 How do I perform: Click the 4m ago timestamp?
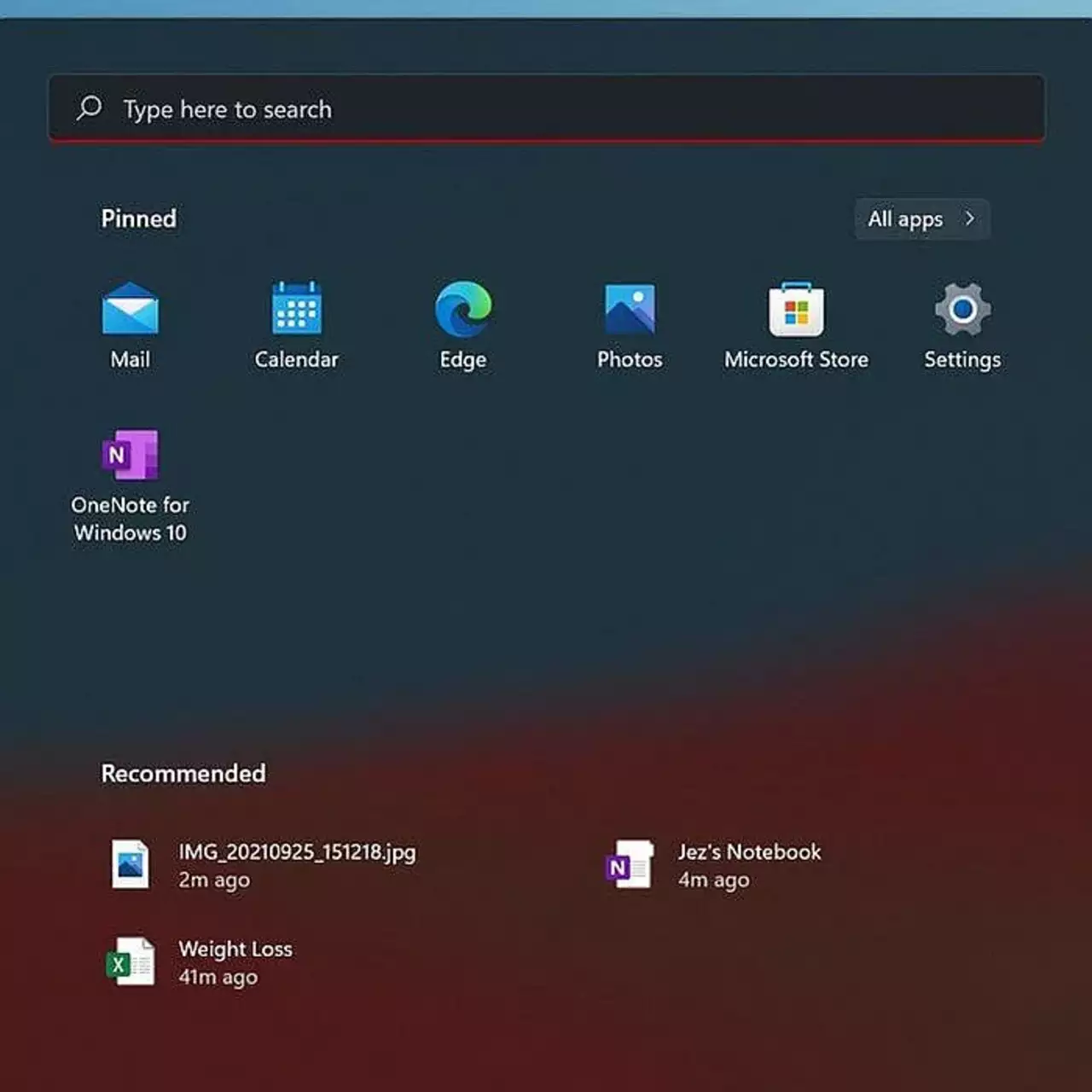click(x=713, y=880)
